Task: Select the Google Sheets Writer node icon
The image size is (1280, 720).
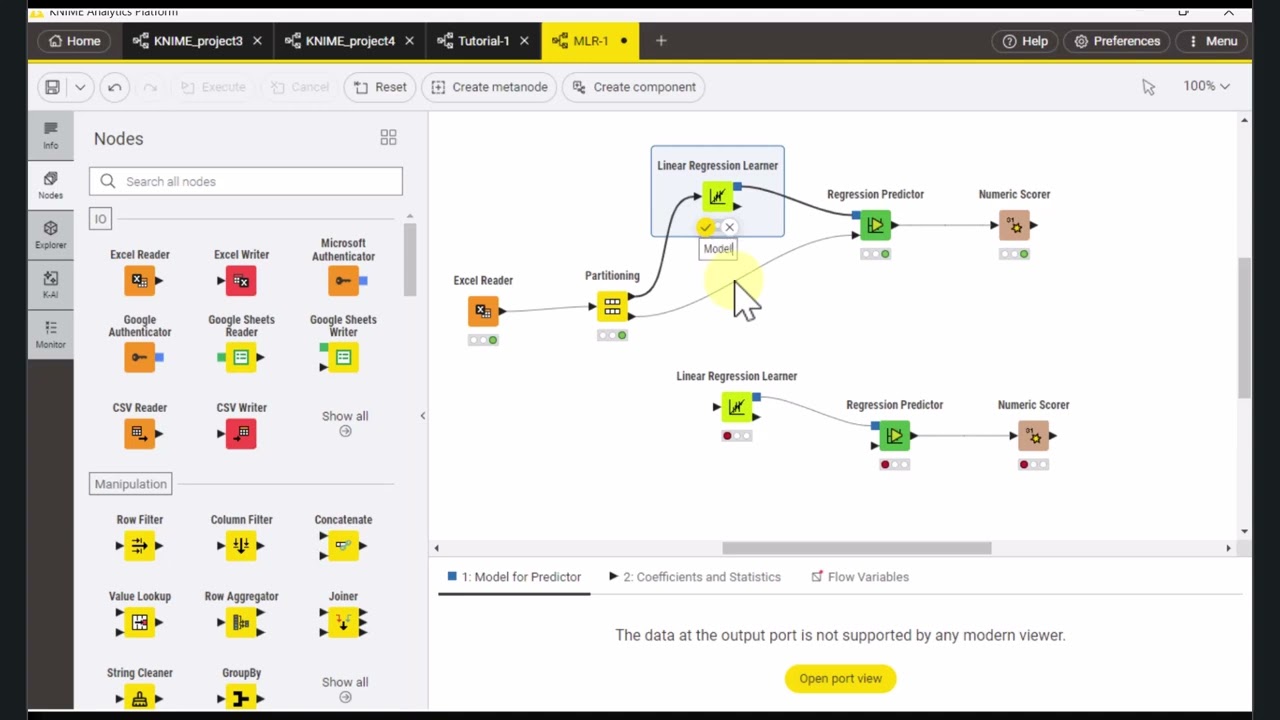Action: coord(341,357)
